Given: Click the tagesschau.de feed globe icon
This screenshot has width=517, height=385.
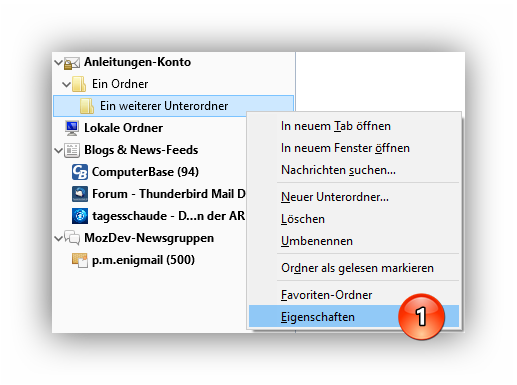Looking at the screenshot, I should pyautogui.click(x=80, y=216).
